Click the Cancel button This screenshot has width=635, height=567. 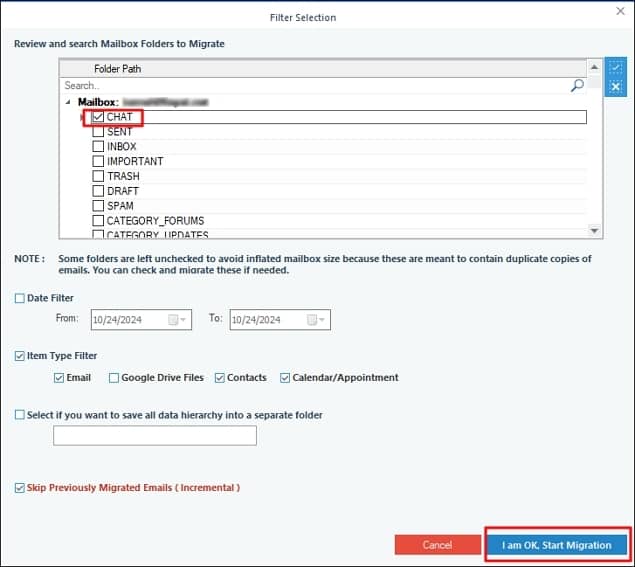(438, 545)
